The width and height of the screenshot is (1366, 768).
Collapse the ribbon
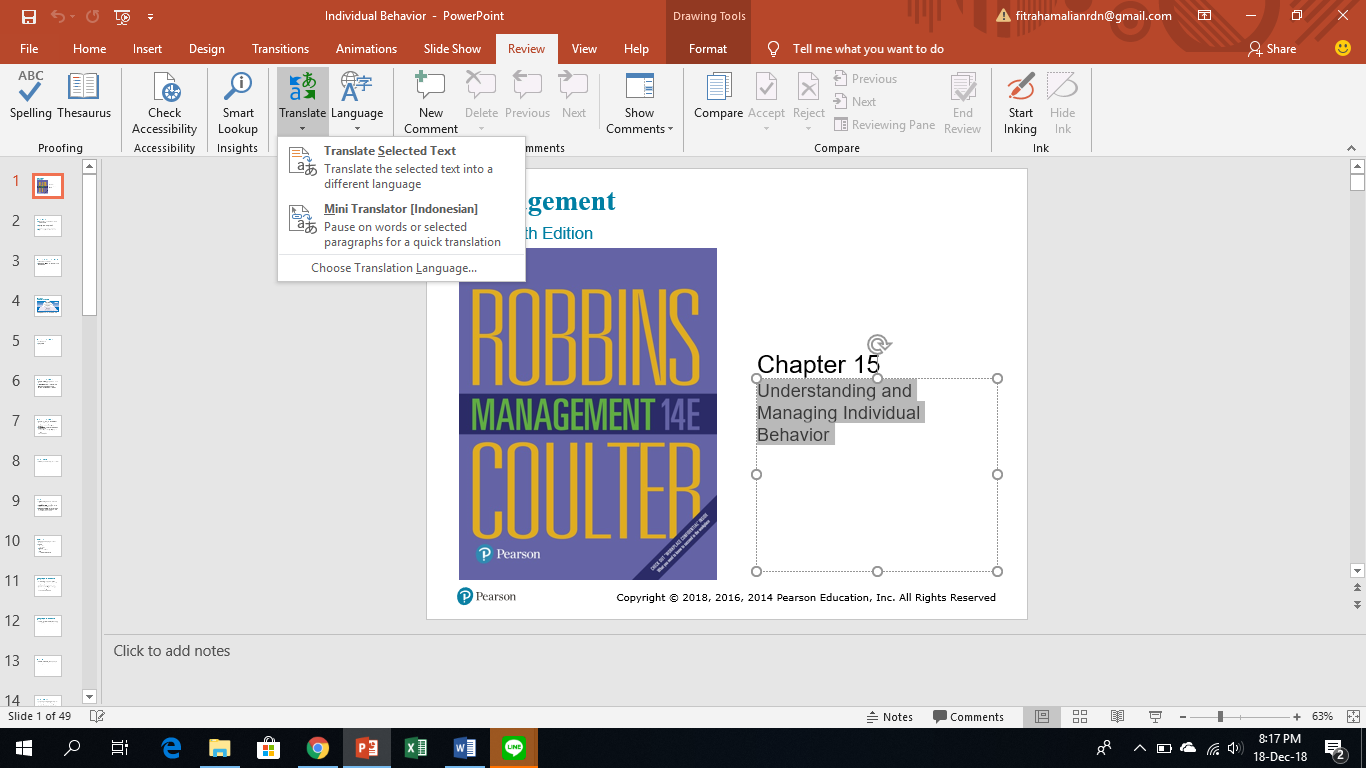[x=1351, y=147]
